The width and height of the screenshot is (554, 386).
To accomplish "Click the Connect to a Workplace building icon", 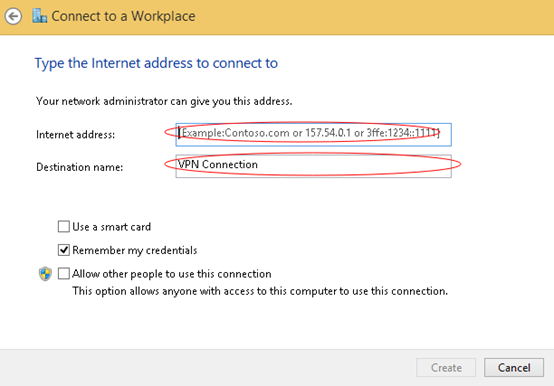I will coord(39,16).
